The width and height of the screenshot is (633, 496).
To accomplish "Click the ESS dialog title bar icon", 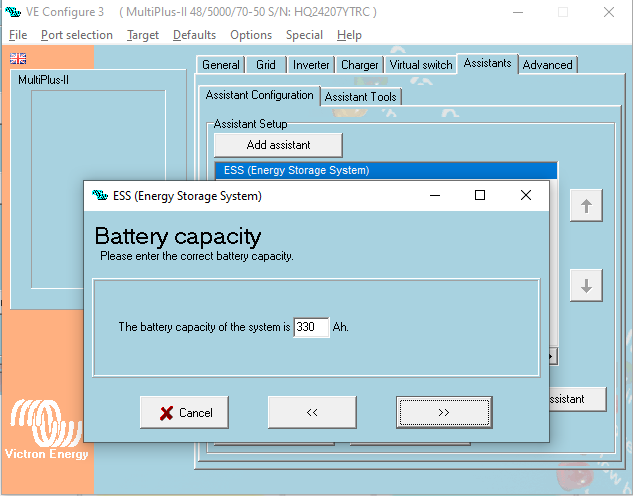I will click(99, 196).
